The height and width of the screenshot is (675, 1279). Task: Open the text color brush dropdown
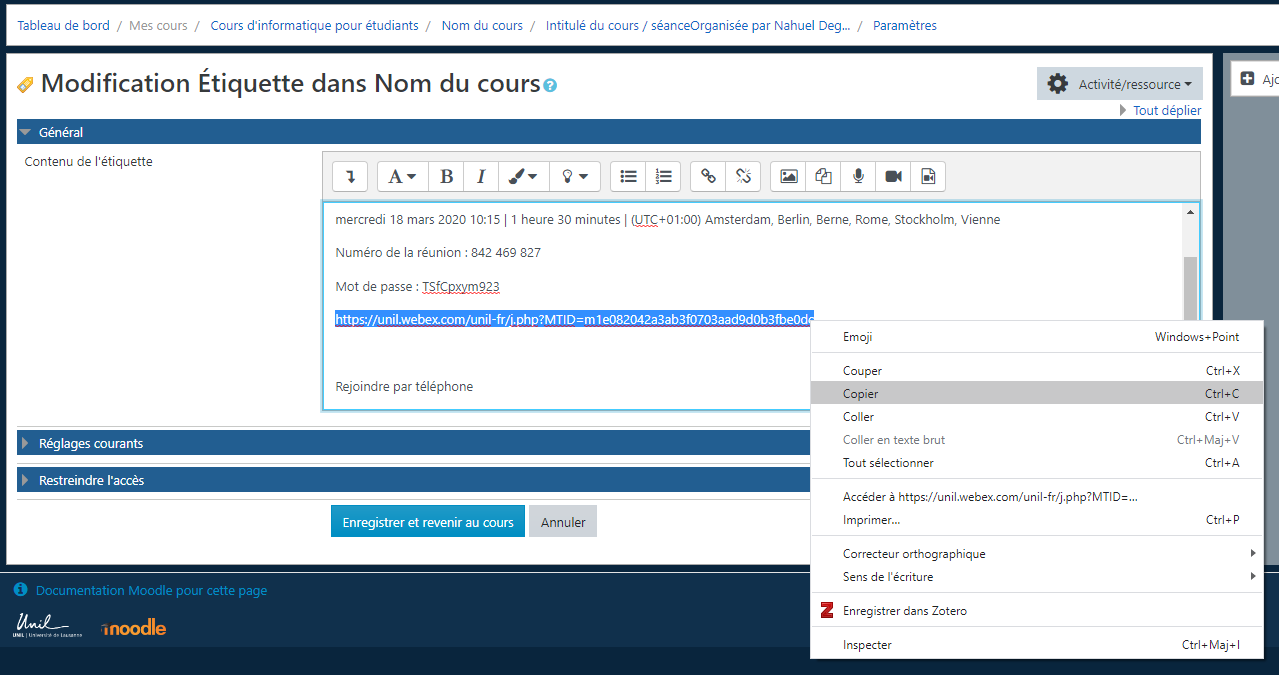point(522,176)
